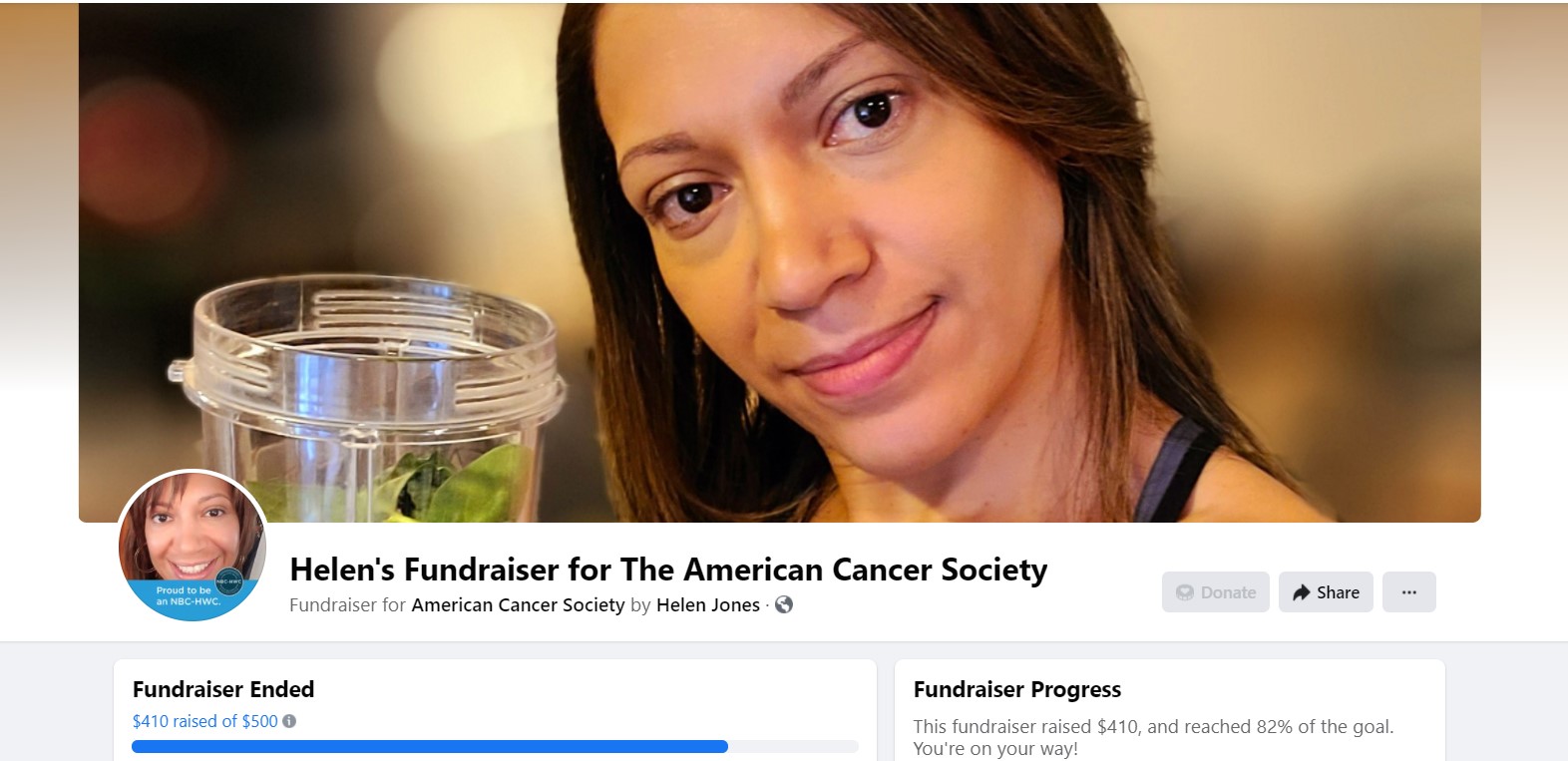This screenshot has height=761, width=1568.
Task: Open Helen Jones's profile link
Action: (708, 604)
